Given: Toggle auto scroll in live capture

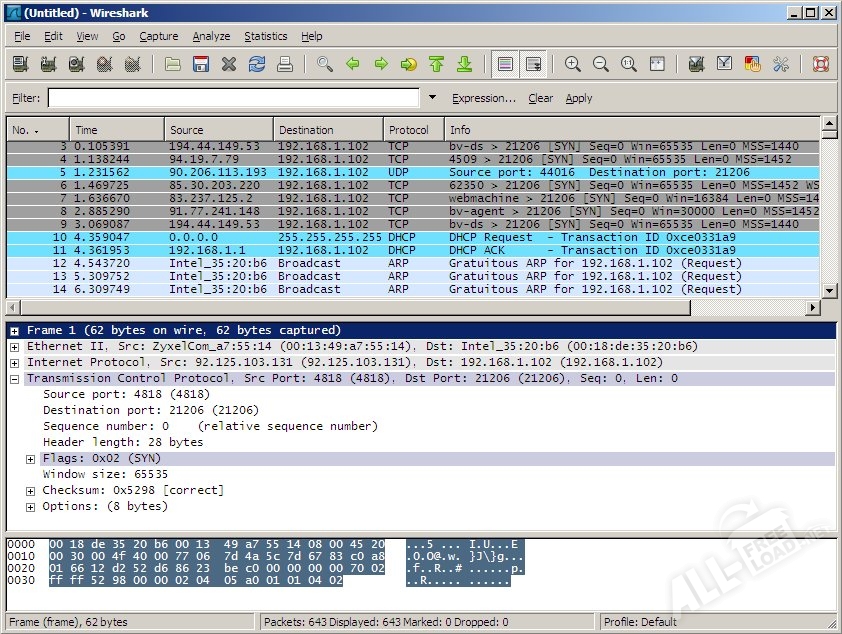Looking at the screenshot, I should pos(533,64).
